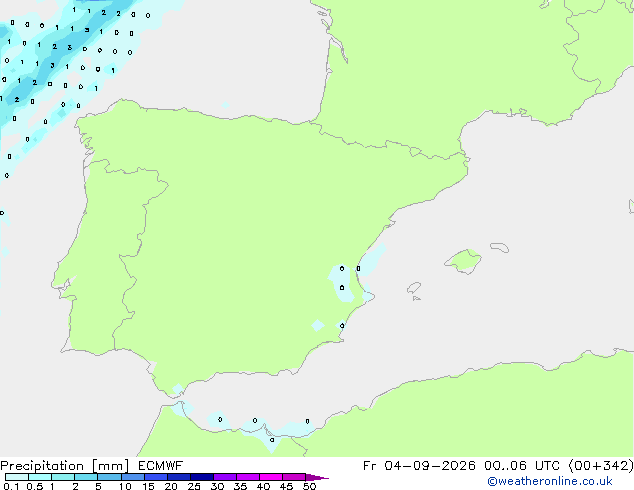Click the '30' legend scale label
Viewport: 634px width, 490px height.
[217, 486]
